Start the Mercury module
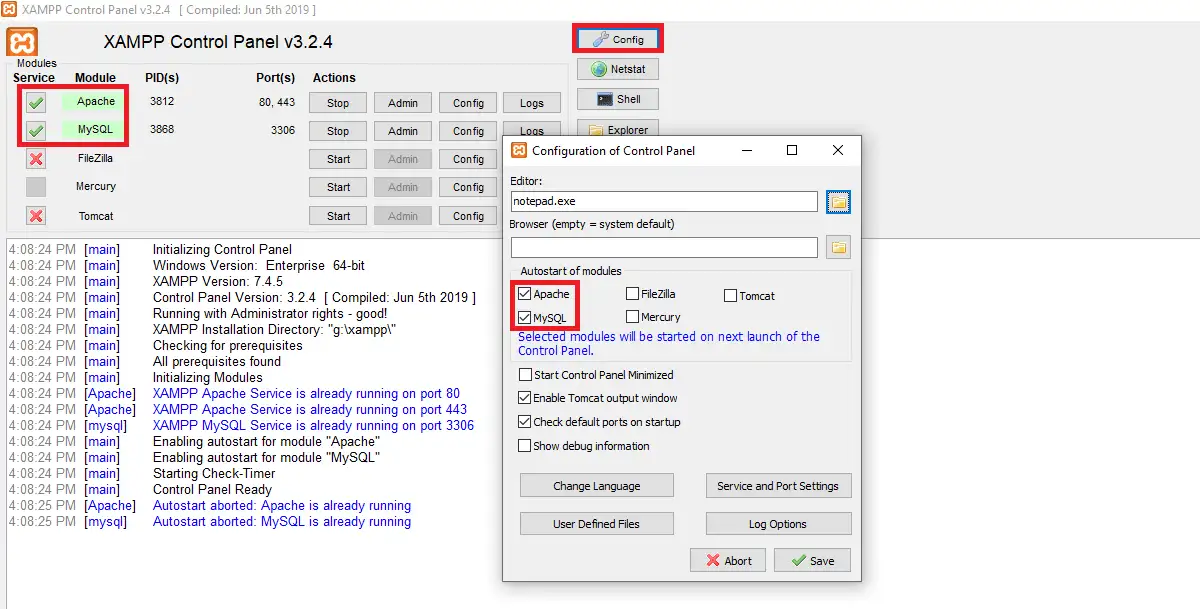Screen dimensions: 1200x609 338,187
